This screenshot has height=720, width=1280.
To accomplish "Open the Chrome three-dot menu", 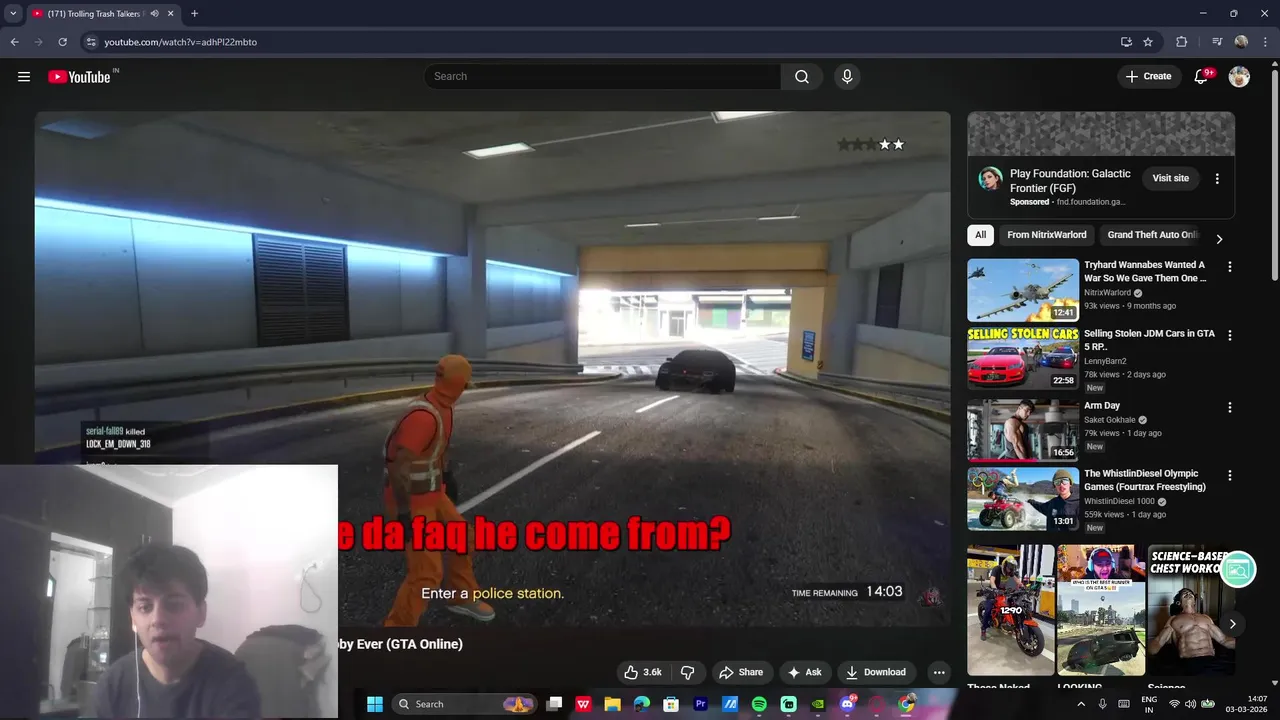I will pos(1265,42).
